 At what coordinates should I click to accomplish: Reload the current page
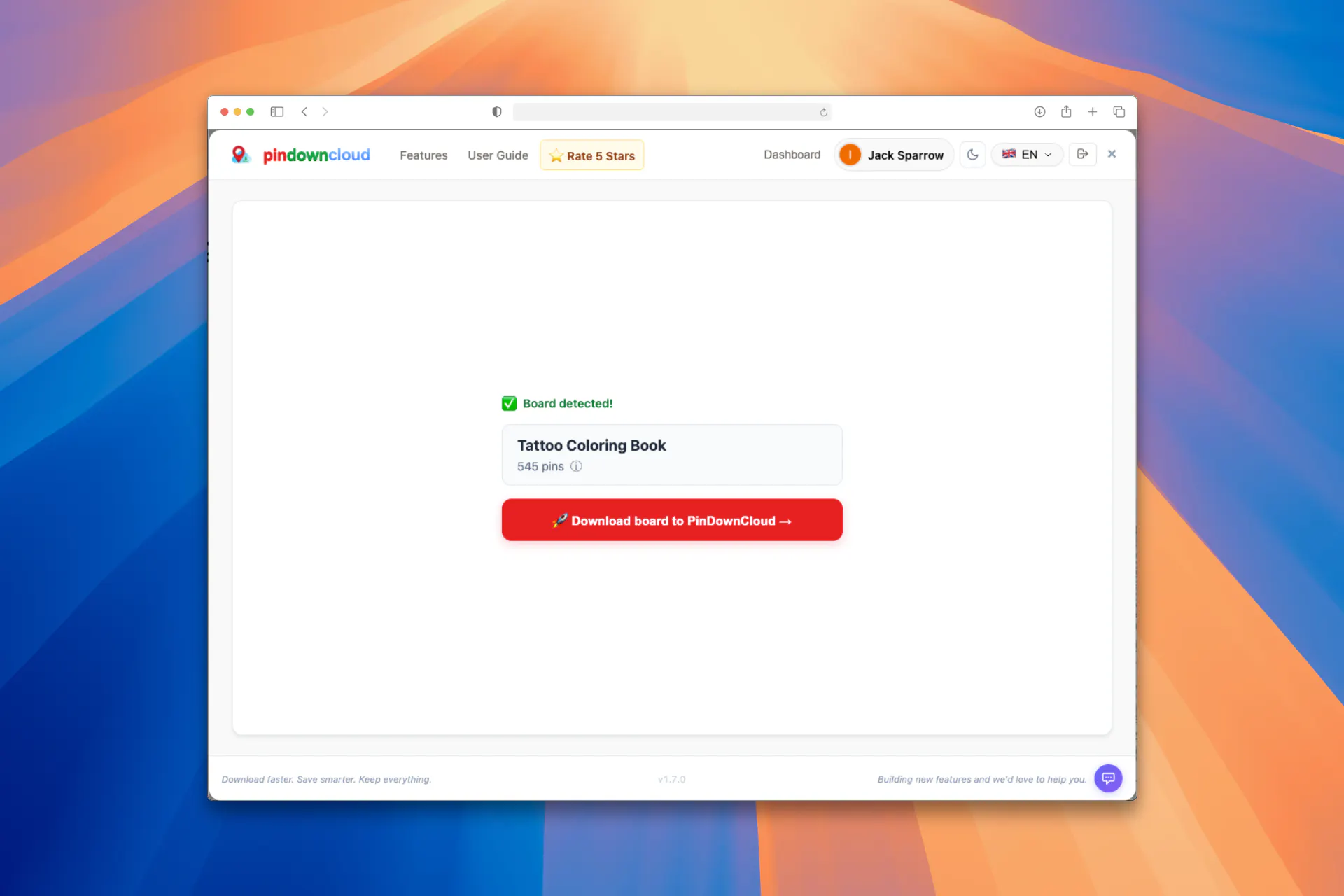(x=824, y=112)
